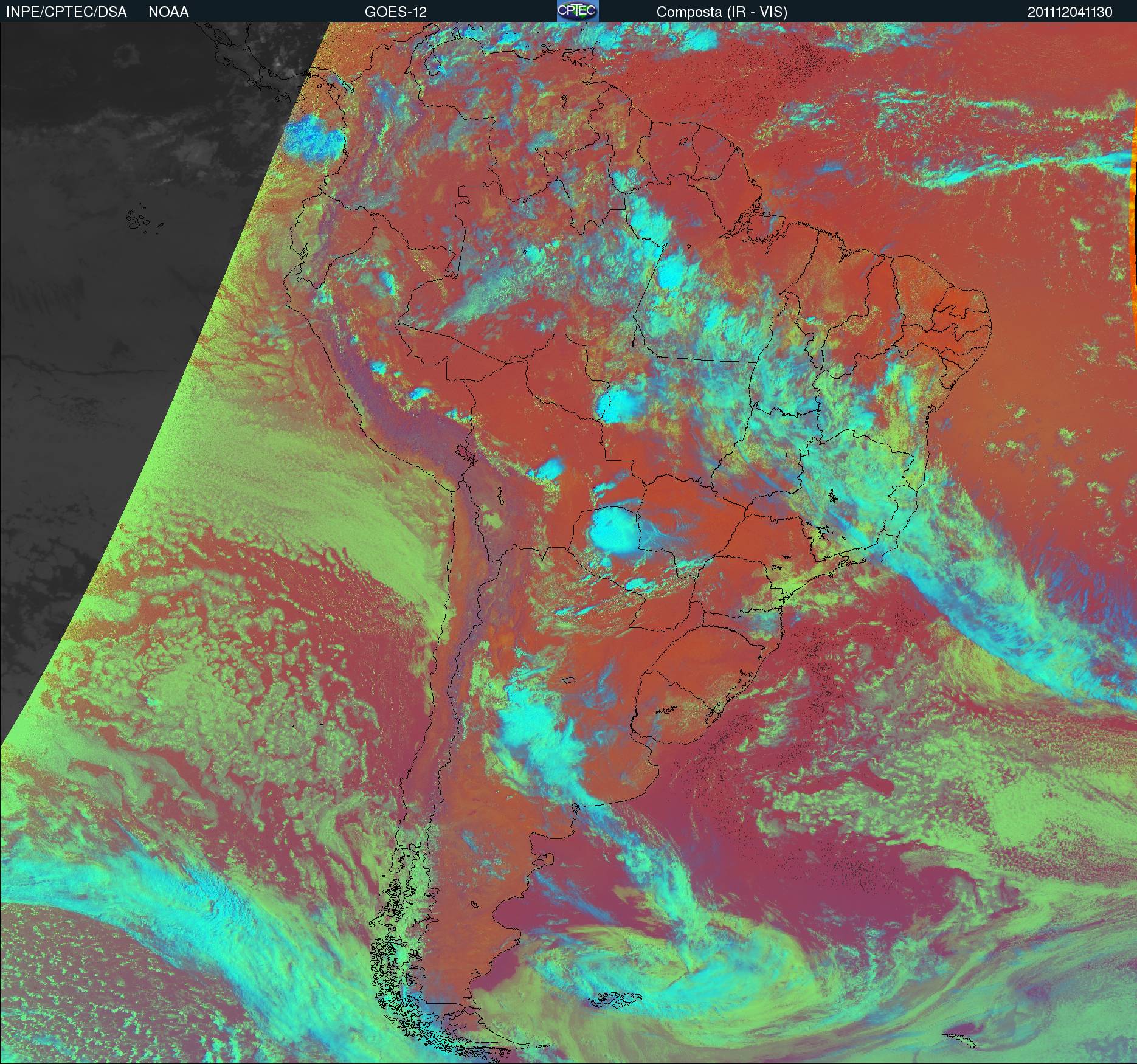Select the INPE/CPTEC/DSA header text
1137x1064 pixels.
click(66, 12)
